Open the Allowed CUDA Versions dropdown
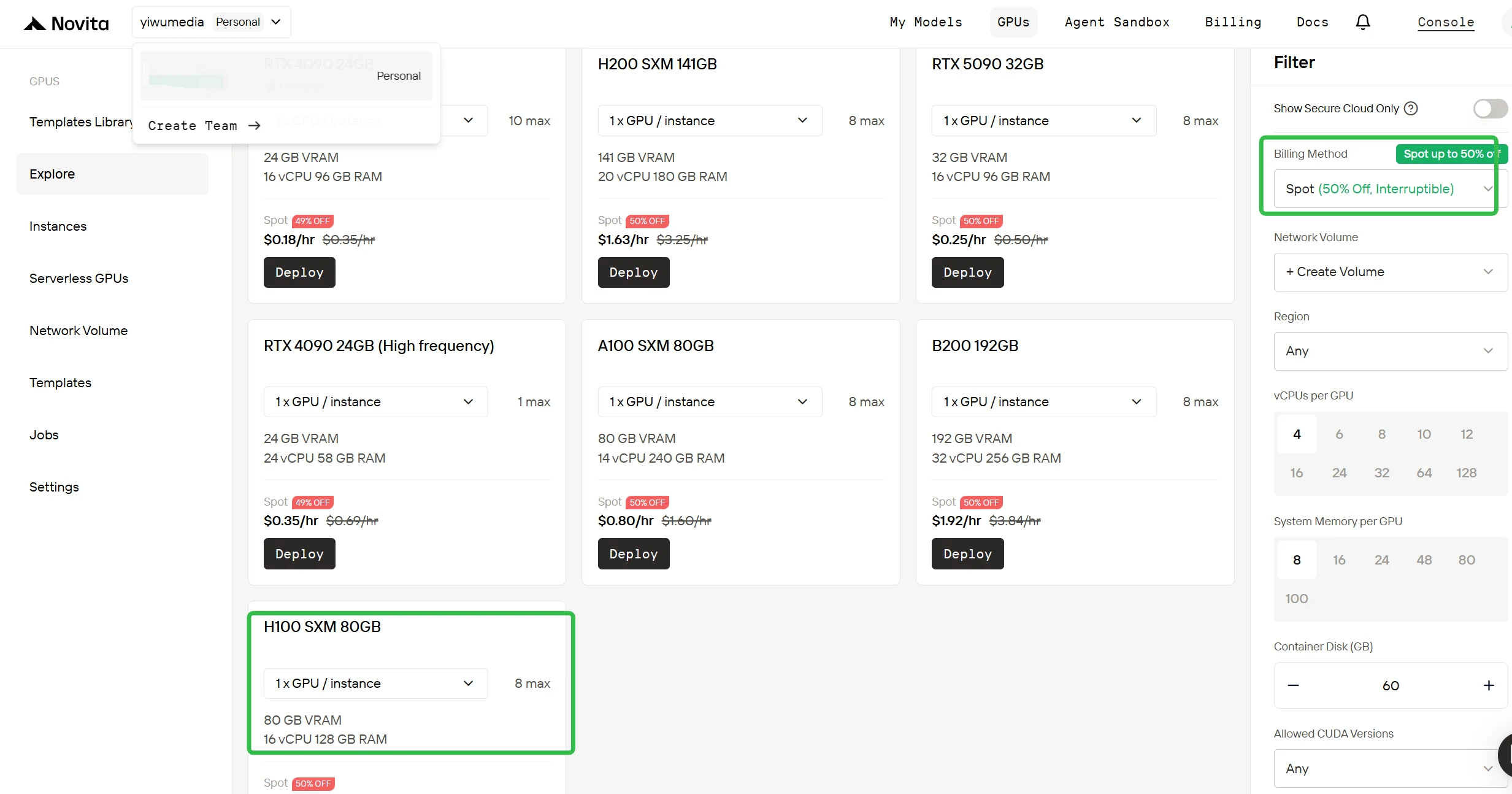Image resolution: width=1512 pixels, height=794 pixels. point(1391,768)
